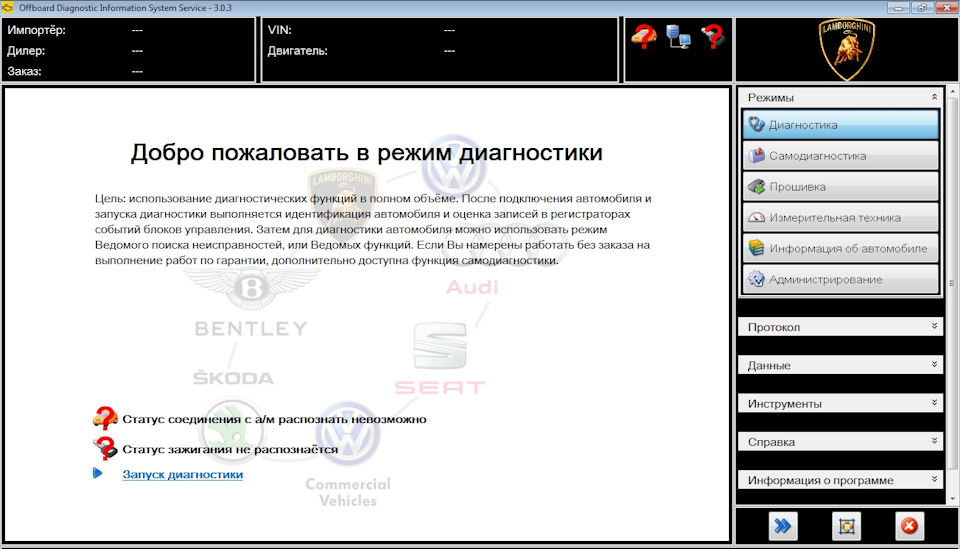Viewport: 960px width, 549px height.
Task: Click the ignition key status icon in header
Action: 713,37
